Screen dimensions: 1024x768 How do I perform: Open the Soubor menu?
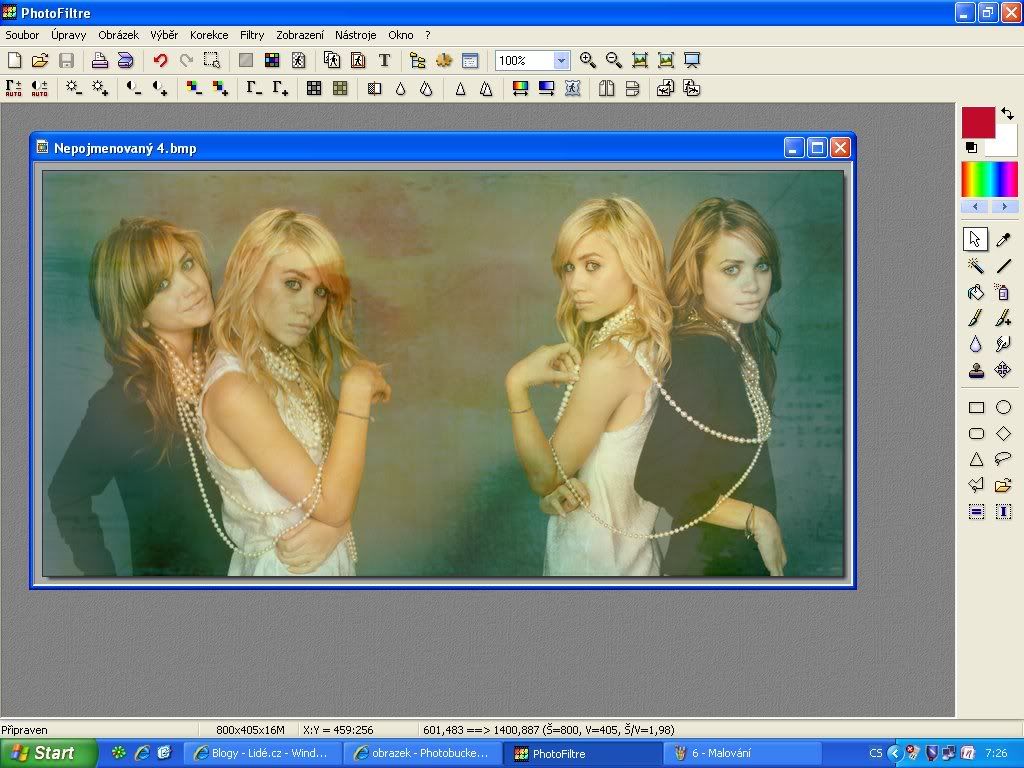22,35
